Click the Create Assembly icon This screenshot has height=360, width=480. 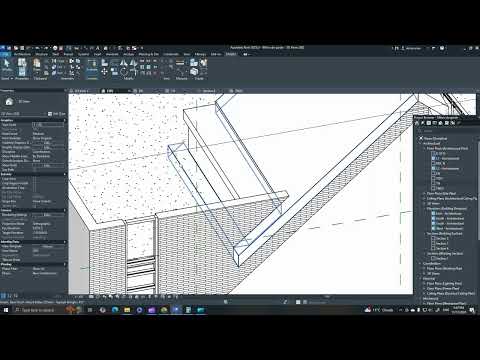pos(194,63)
